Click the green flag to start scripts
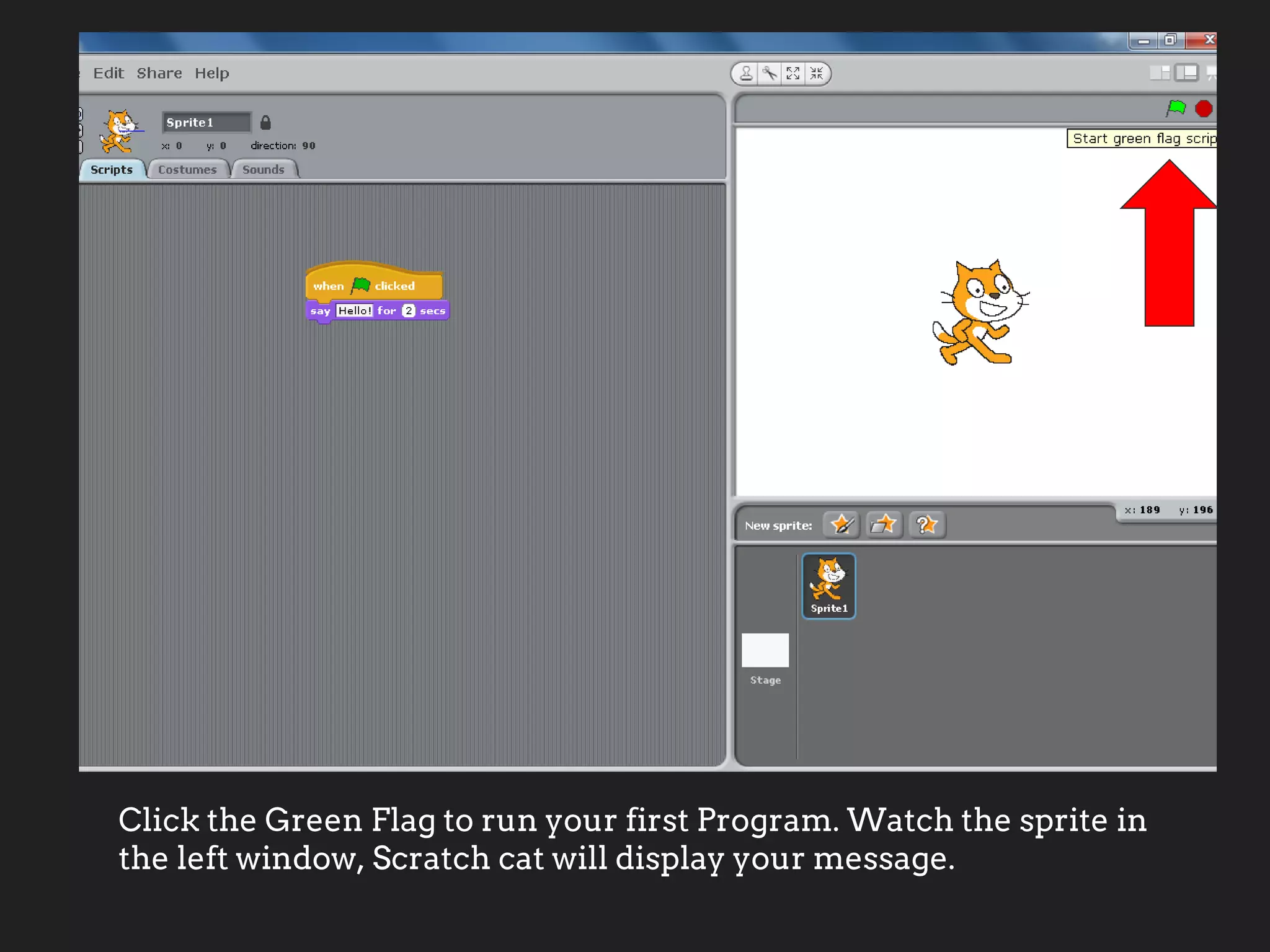 [x=1176, y=108]
